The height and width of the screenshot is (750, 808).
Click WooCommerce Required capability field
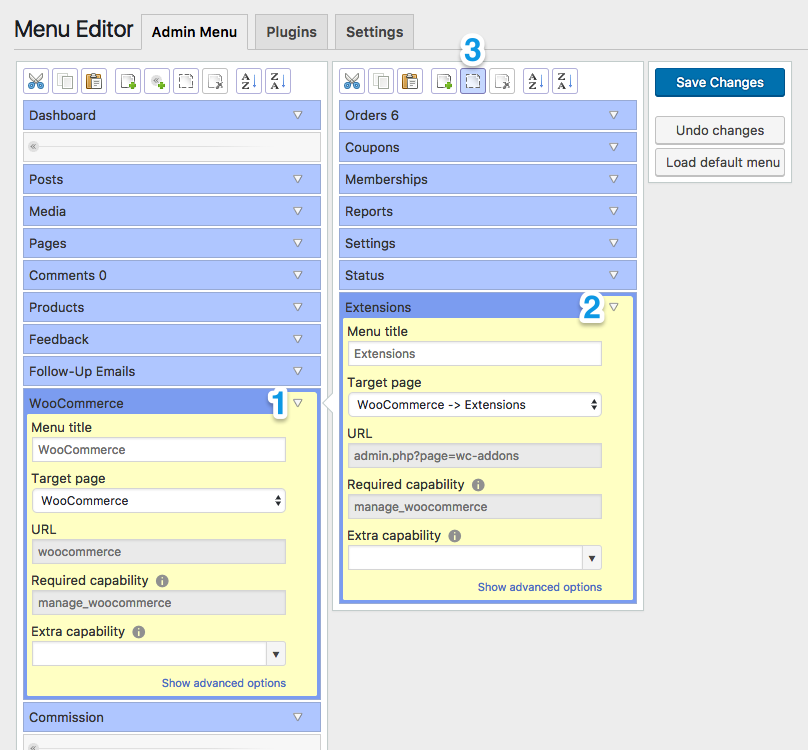click(x=159, y=603)
